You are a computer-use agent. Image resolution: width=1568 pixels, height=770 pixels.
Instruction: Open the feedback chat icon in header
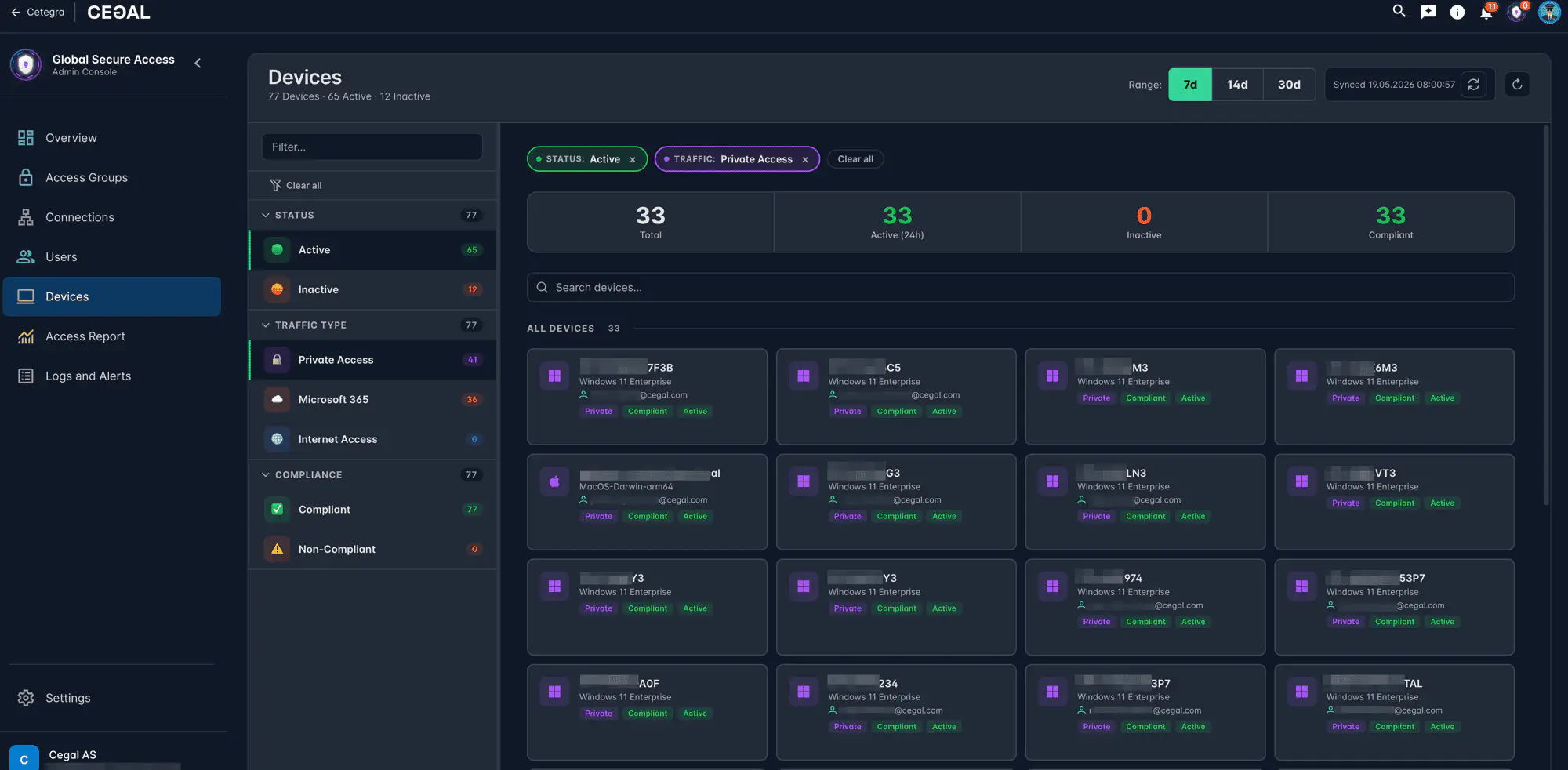(1428, 12)
